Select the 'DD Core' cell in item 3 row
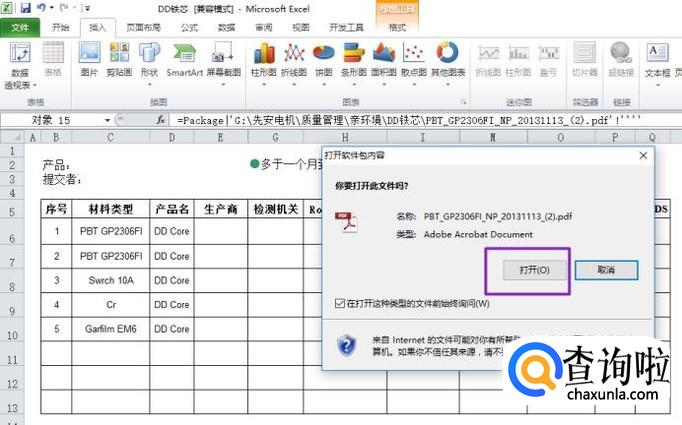Screen dimensions: 682x425 coord(172,281)
